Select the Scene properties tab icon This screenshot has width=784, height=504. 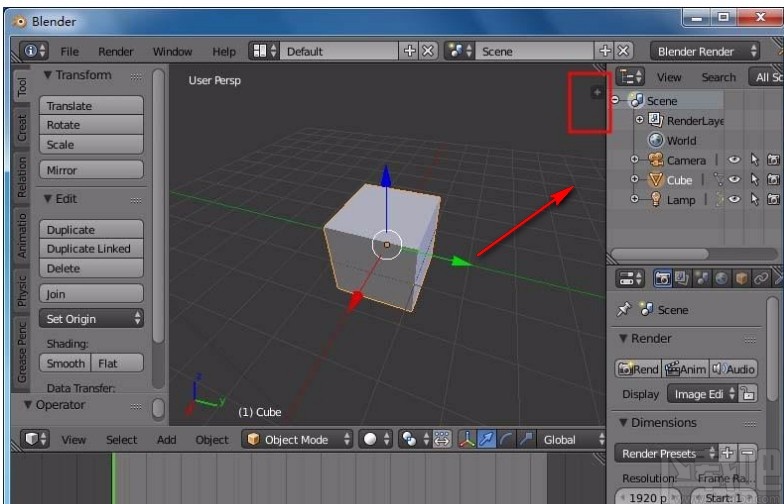702,278
